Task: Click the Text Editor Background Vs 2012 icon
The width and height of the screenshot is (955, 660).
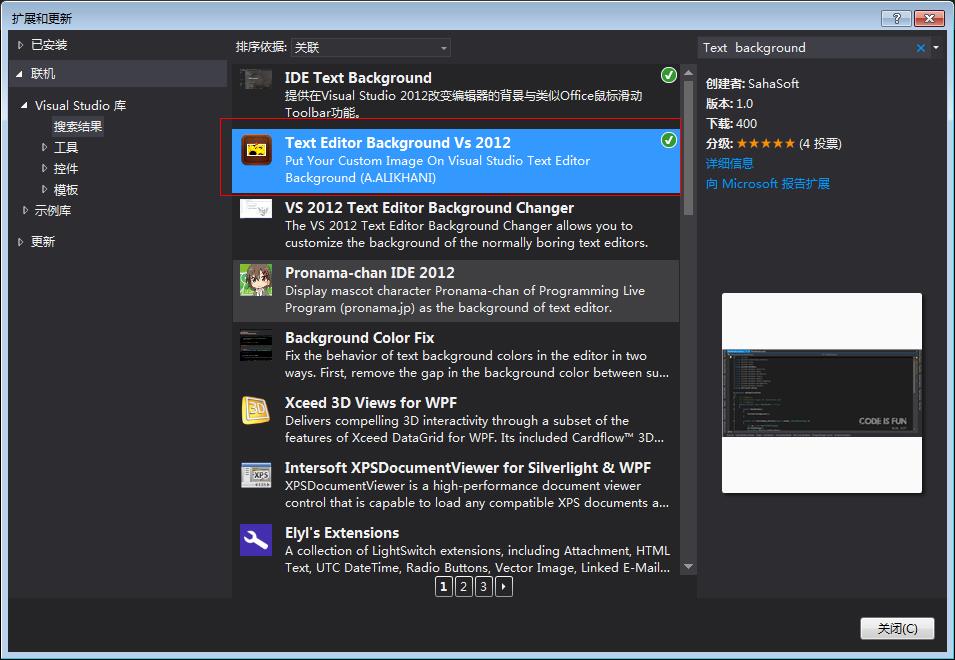Action: (256, 150)
